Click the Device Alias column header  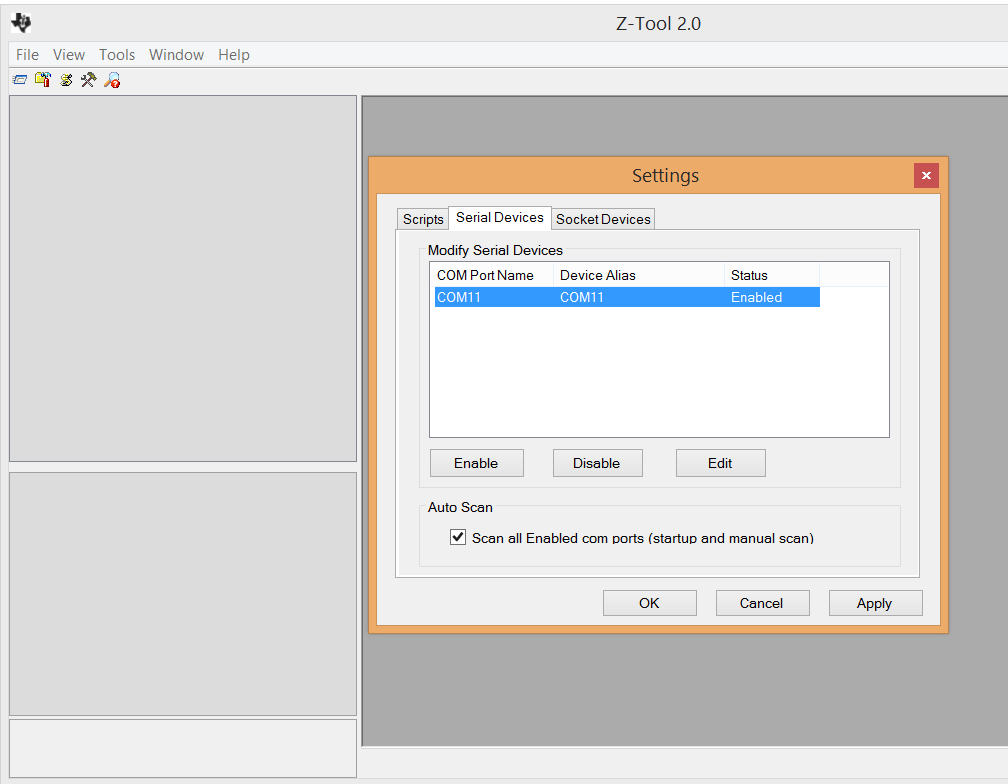[x=639, y=275]
